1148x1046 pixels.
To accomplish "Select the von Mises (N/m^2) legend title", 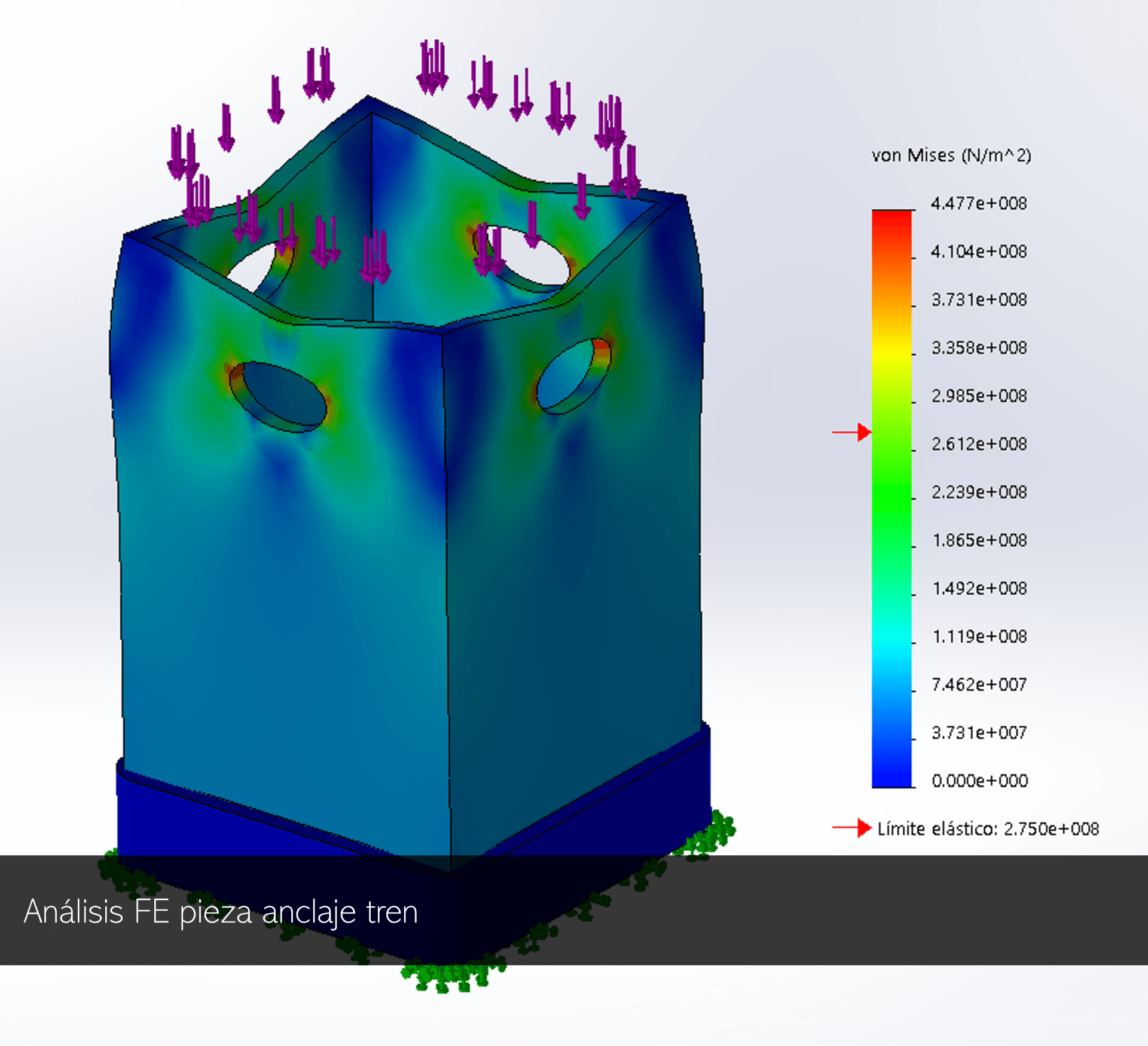I will (x=951, y=155).
